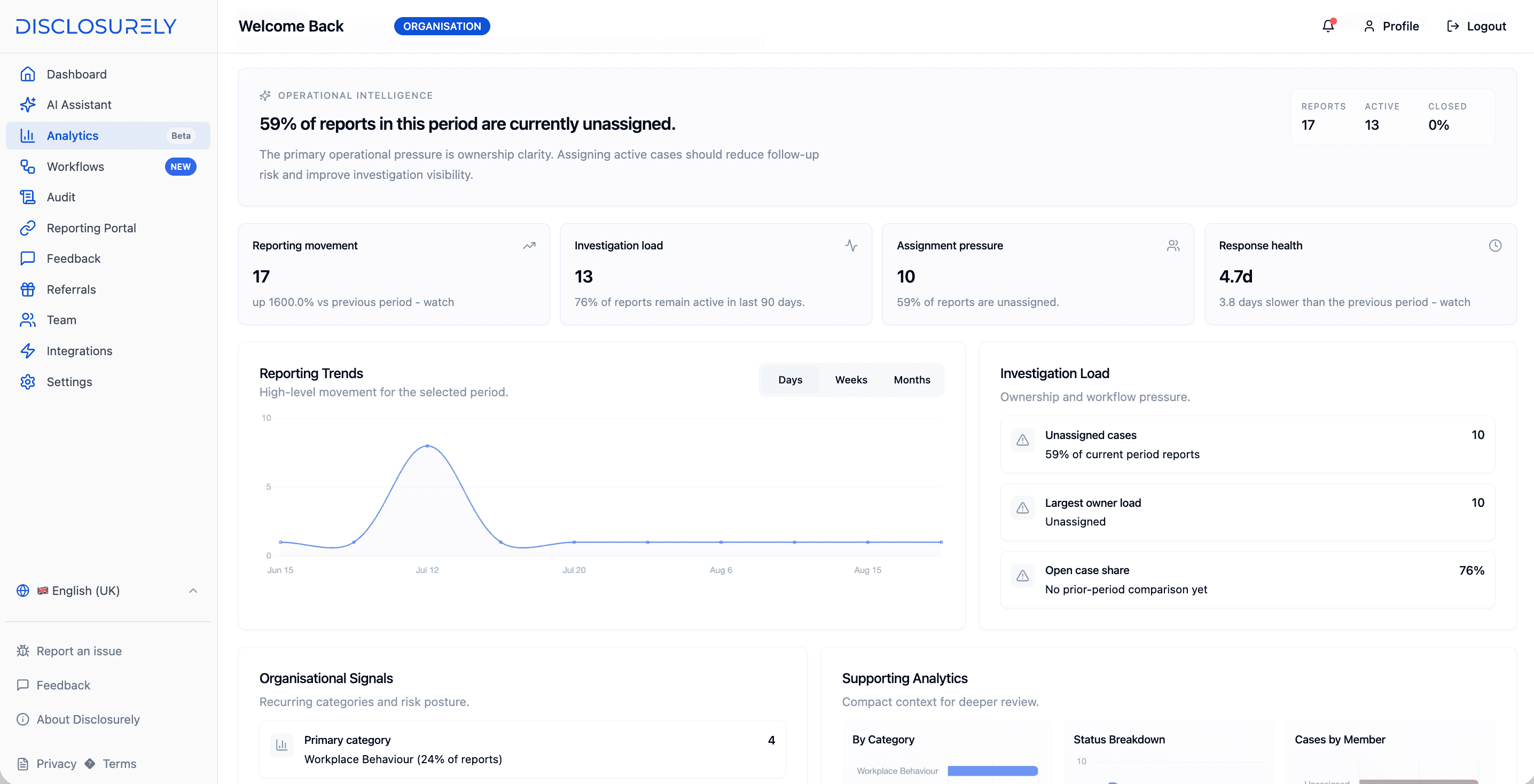Click the "59% of reports are unassigned." text
The height and width of the screenshot is (784, 1534).
(x=978, y=302)
